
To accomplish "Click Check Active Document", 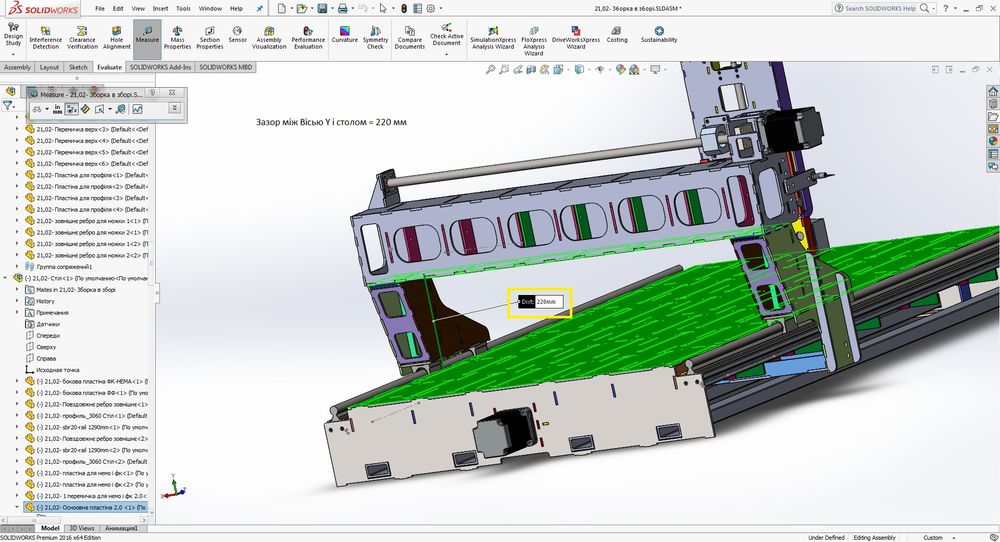I will (446, 34).
